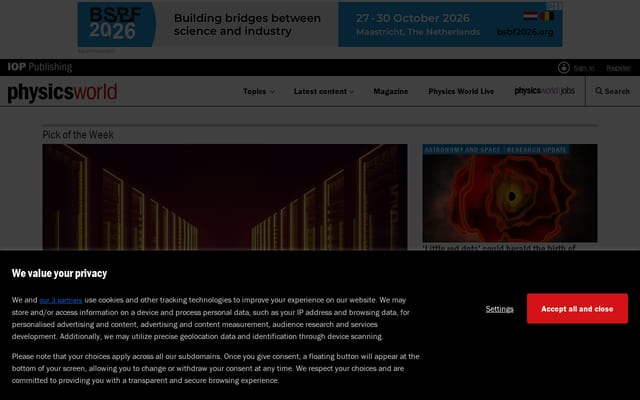Open physicsworld jobs link
Screen dimensions: 640x400
pyautogui.click(x=544, y=91)
